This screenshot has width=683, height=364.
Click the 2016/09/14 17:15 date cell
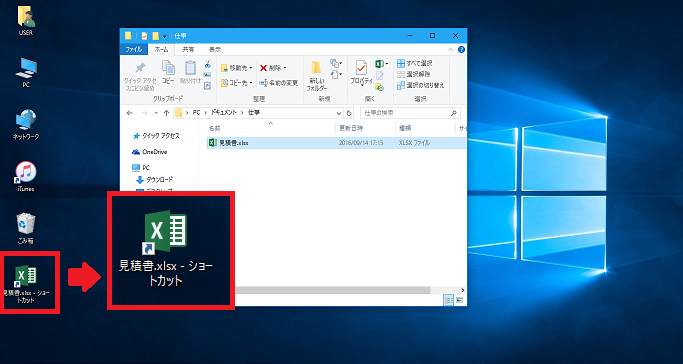pyautogui.click(x=361, y=143)
